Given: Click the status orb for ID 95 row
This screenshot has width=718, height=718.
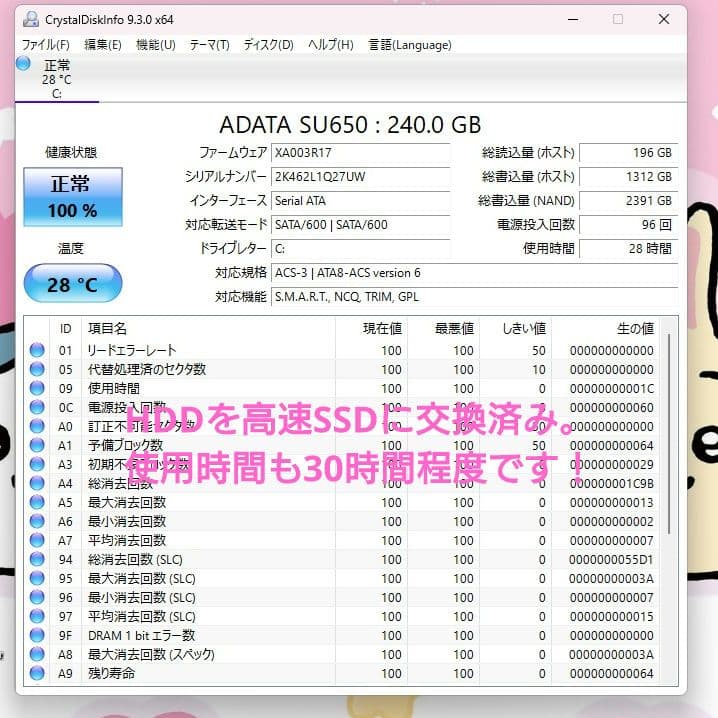Looking at the screenshot, I should click(x=37, y=578).
